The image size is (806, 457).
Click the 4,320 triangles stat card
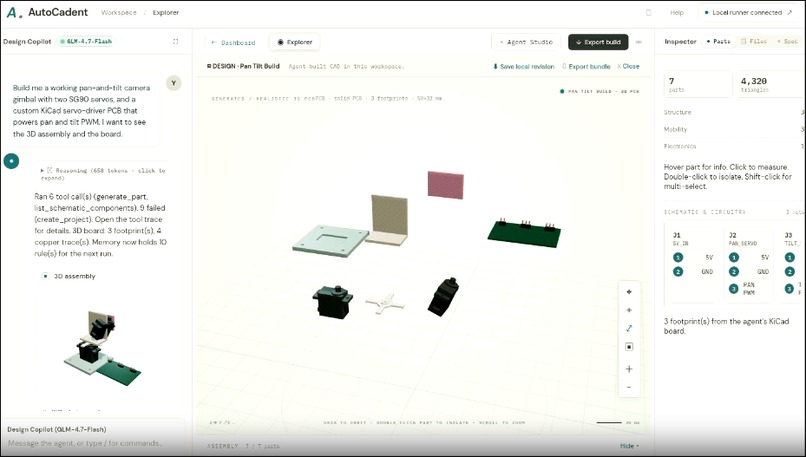[x=770, y=84]
